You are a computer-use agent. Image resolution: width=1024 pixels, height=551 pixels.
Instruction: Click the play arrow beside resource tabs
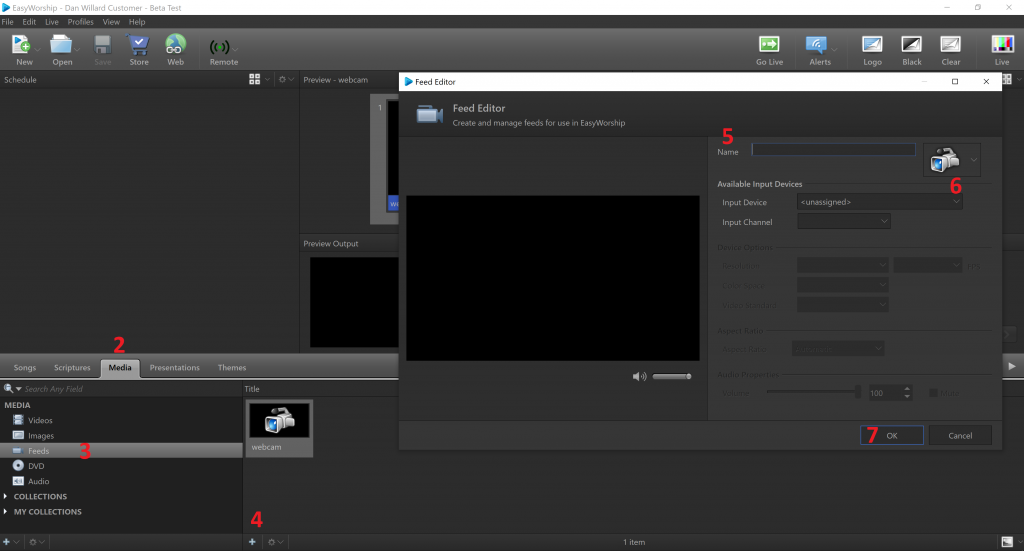(x=1012, y=366)
